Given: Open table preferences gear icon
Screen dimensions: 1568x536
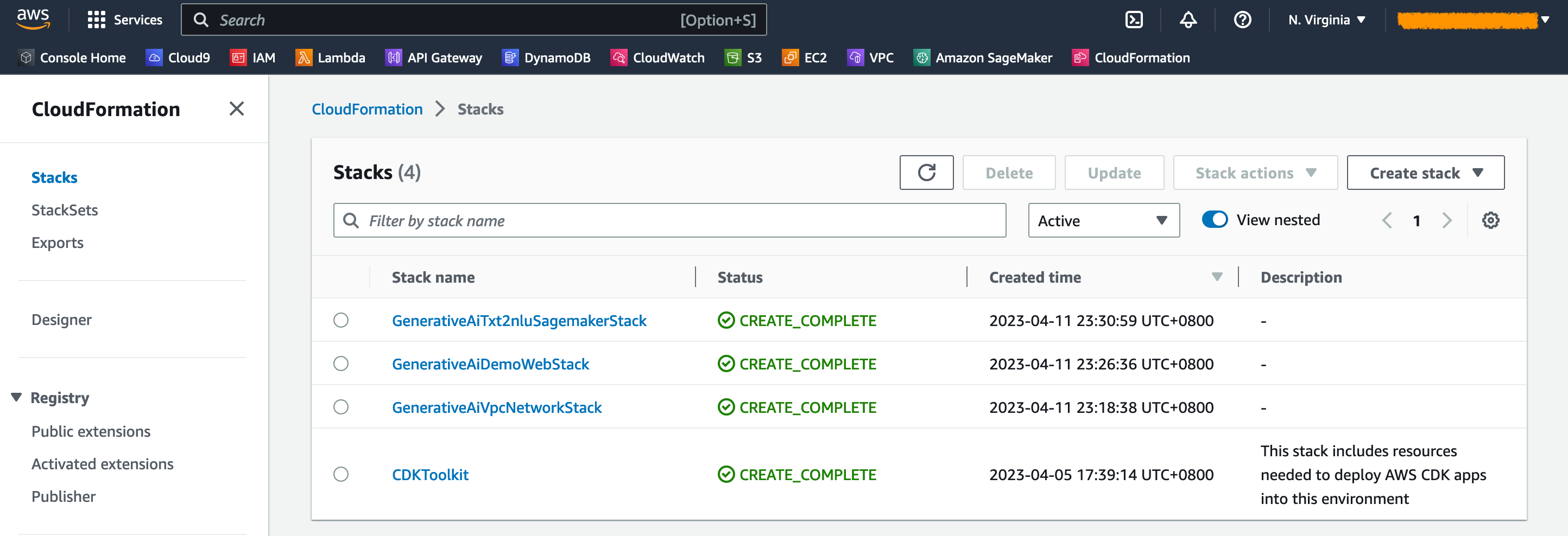Looking at the screenshot, I should (x=1490, y=220).
